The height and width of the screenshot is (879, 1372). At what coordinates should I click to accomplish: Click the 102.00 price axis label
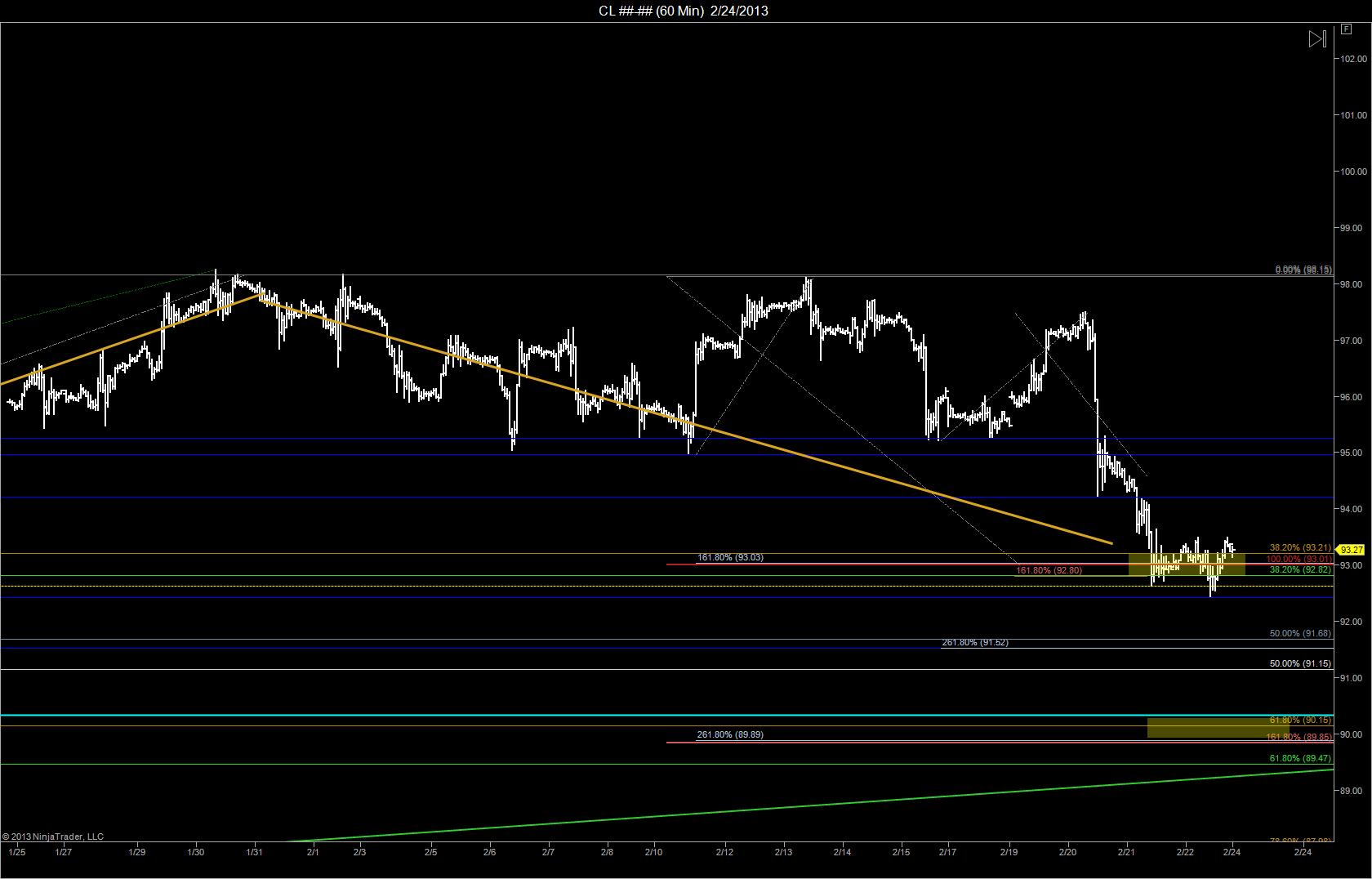pos(1354,59)
